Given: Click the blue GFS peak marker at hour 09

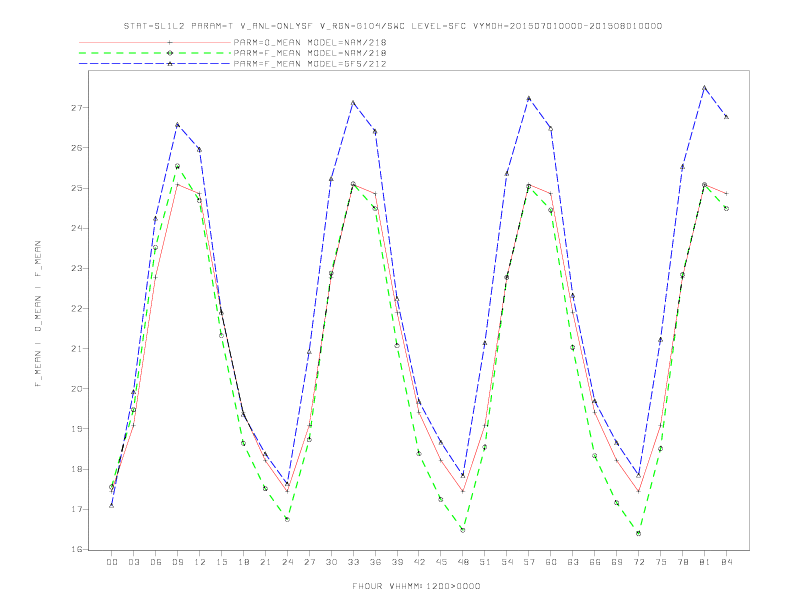Looking at the screenshot, I should (x=177, y=125).
